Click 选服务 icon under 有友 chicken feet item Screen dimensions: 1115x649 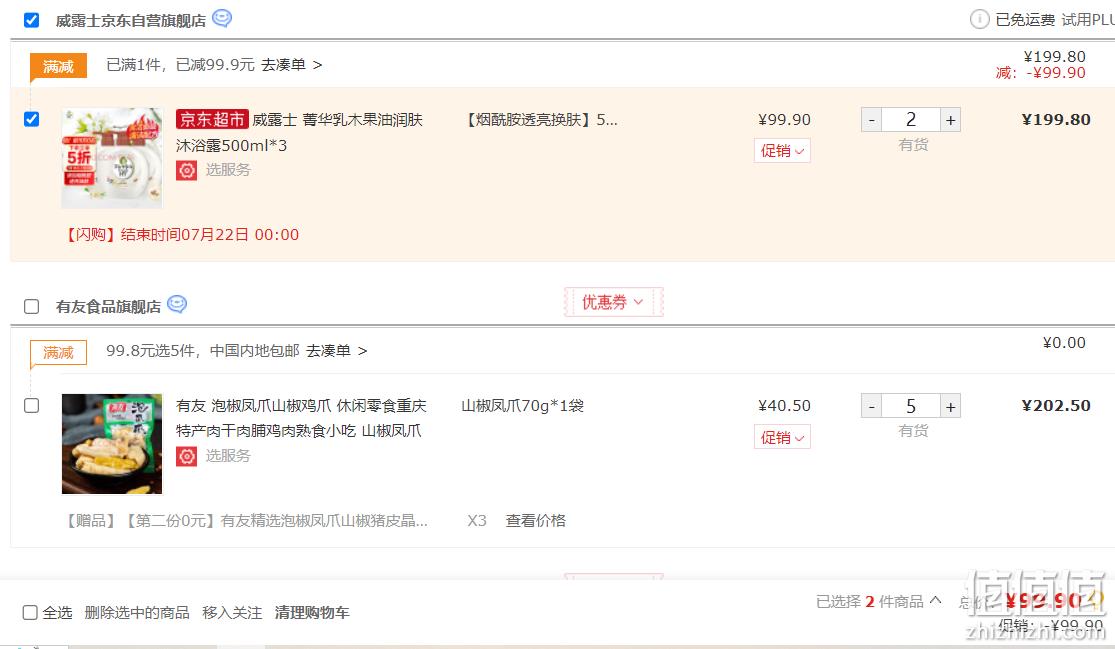(x=186, y=456)
